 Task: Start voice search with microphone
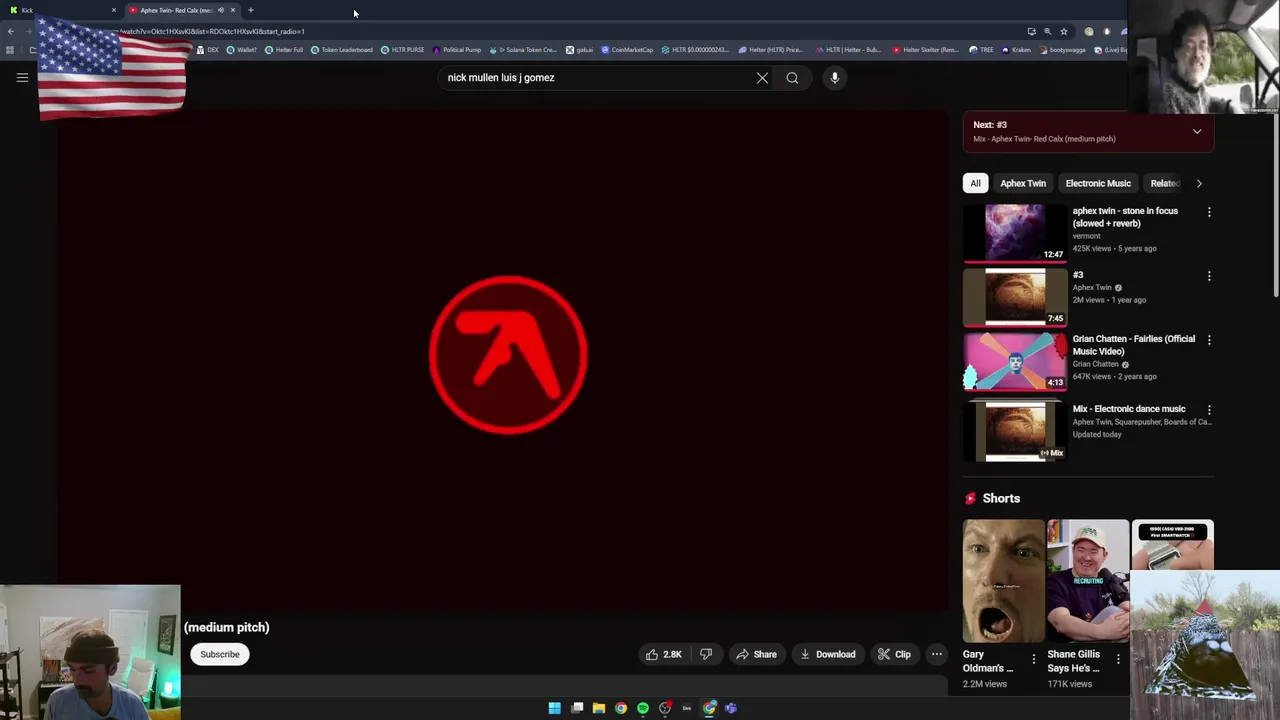pyautogui.click(x=834, y=78)
